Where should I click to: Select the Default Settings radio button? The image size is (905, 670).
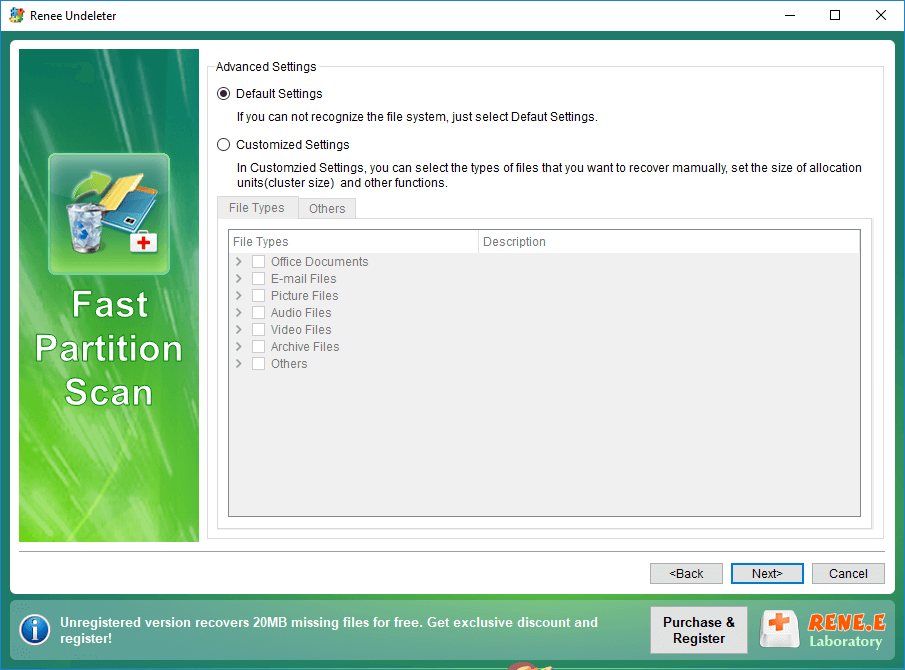pos(223,93)
